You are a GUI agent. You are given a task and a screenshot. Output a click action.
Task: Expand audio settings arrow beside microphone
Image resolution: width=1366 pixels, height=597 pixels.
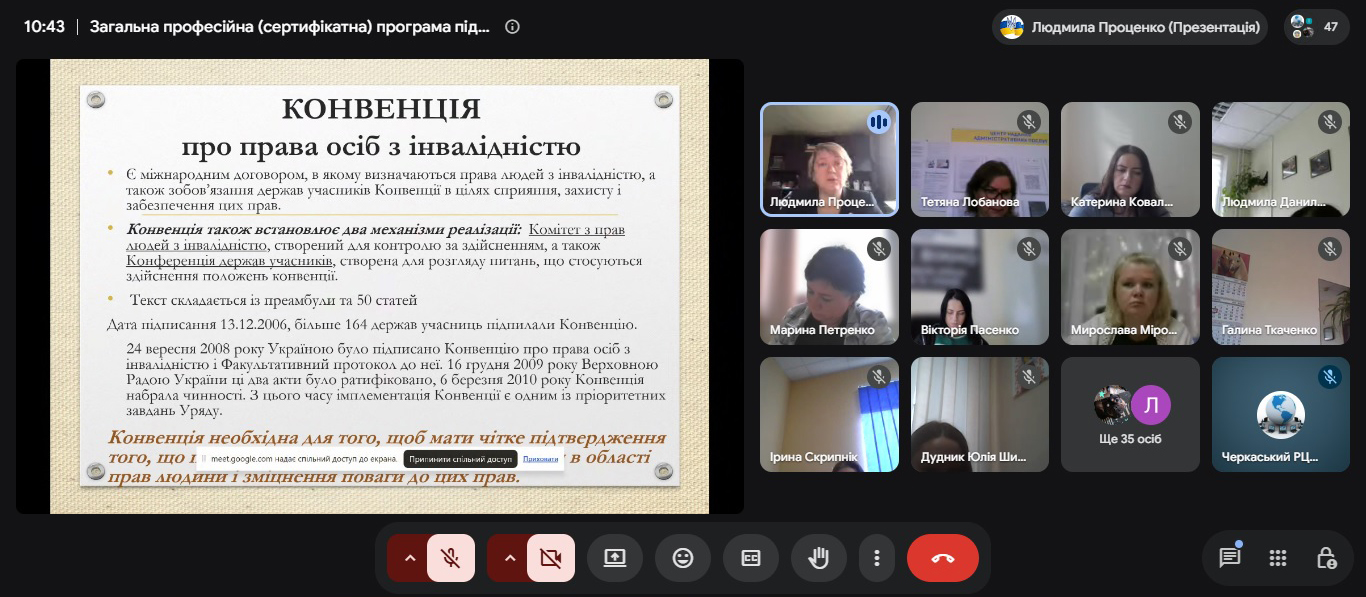coord(409,558)
